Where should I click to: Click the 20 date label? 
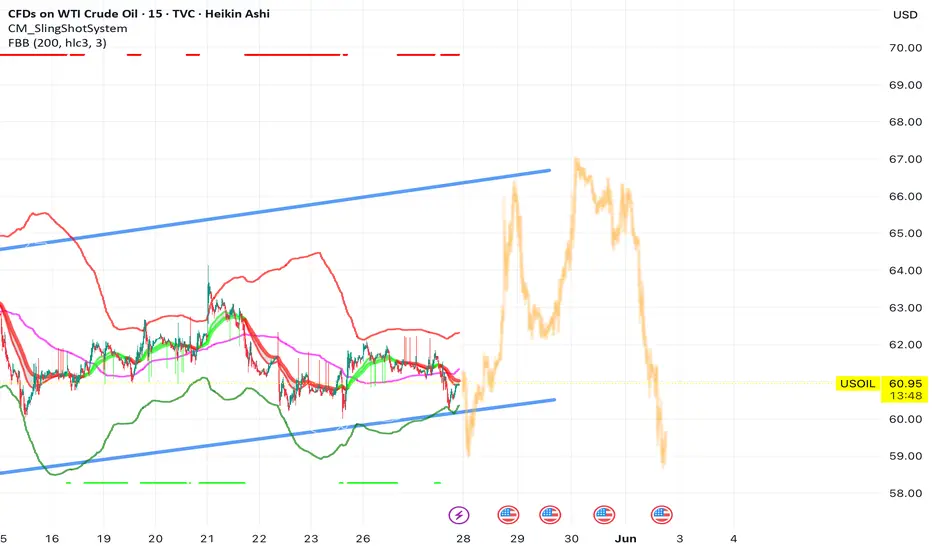point(155,539)
